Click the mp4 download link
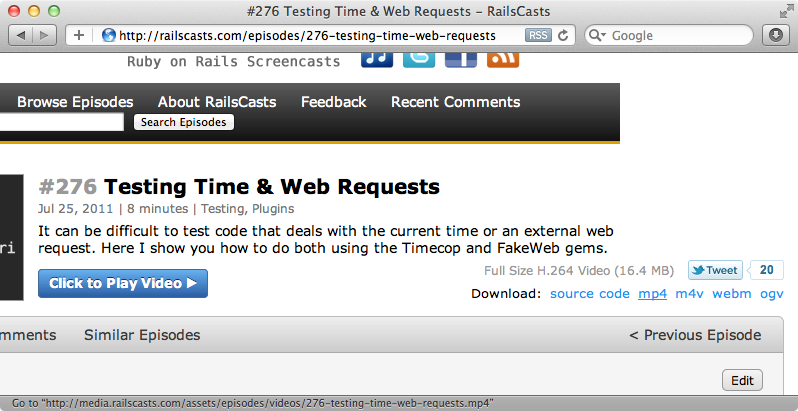This screenshot has height=411, width=798. [x=652, y=293]
